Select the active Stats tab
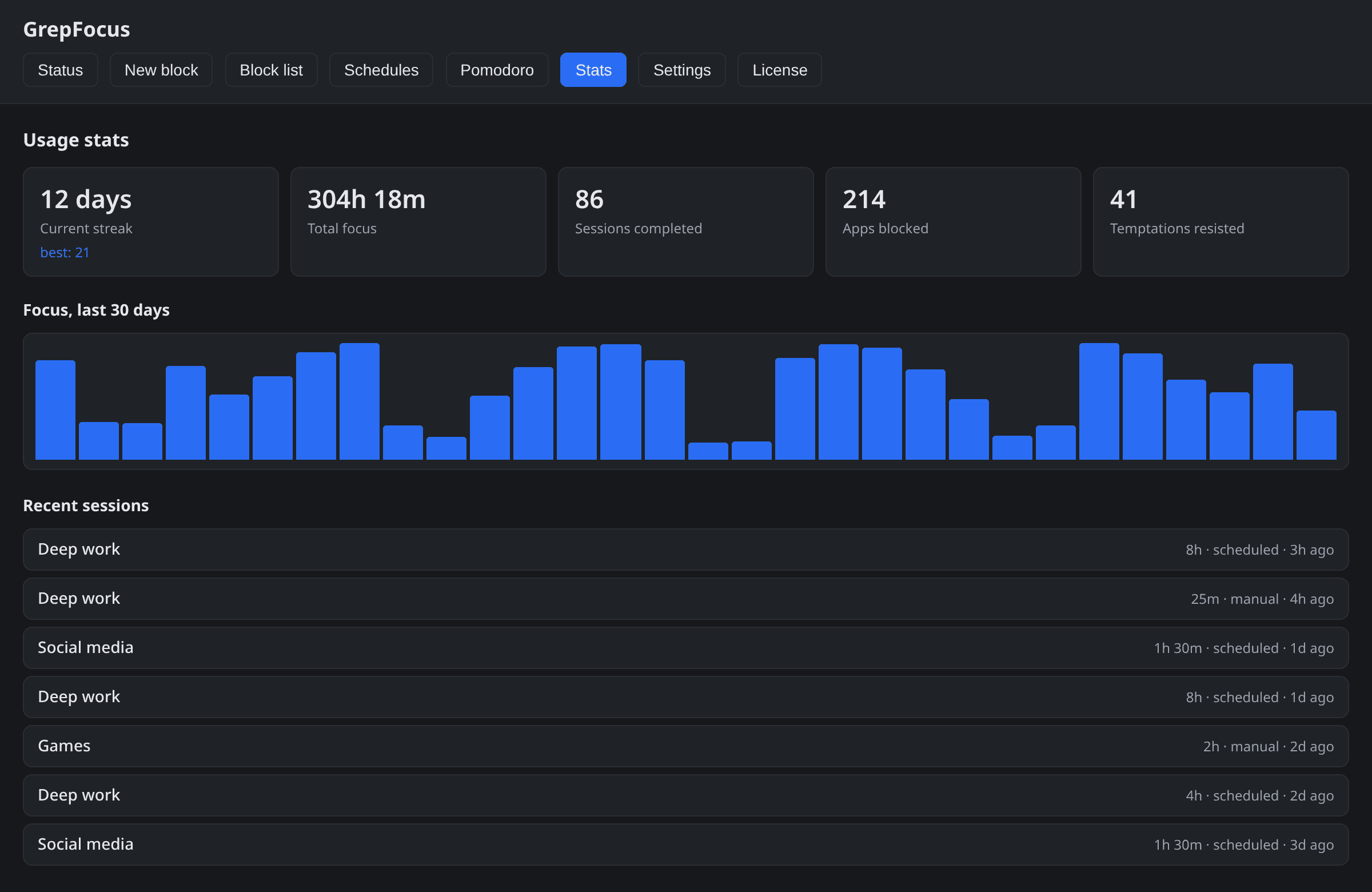 pyautogui.click(x=593, y=70)
